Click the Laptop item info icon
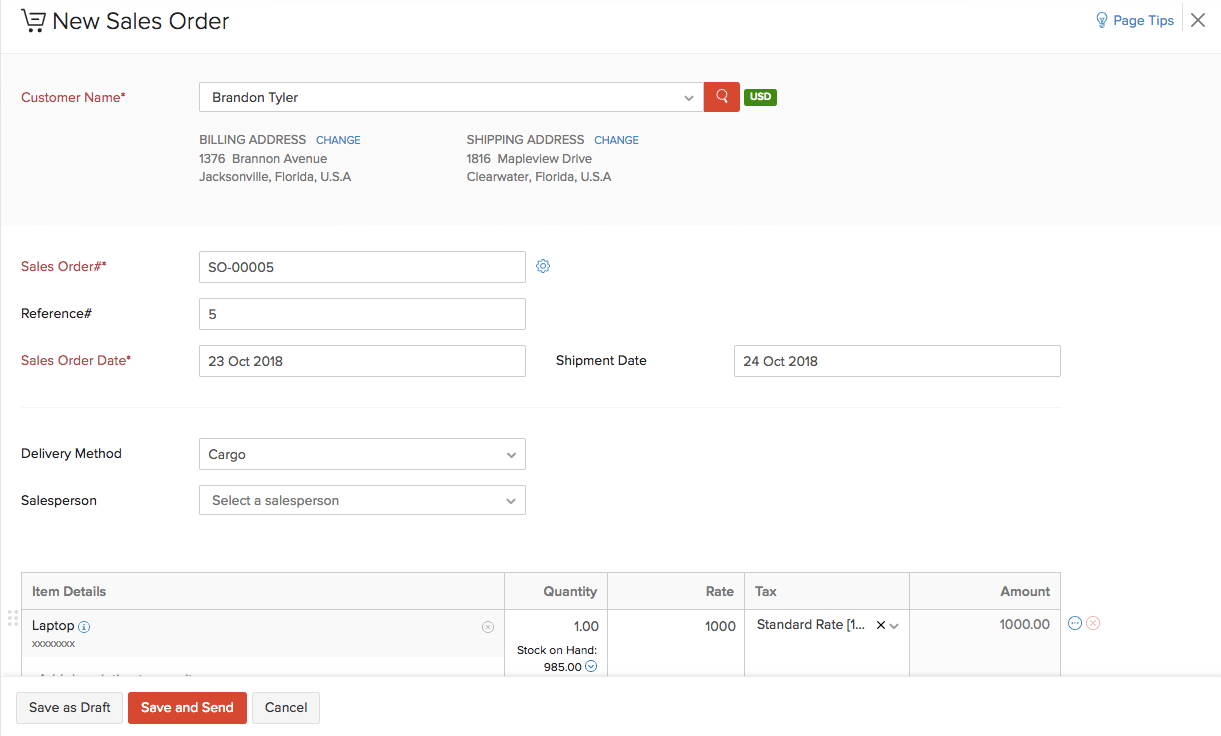 tap(84, 627)
